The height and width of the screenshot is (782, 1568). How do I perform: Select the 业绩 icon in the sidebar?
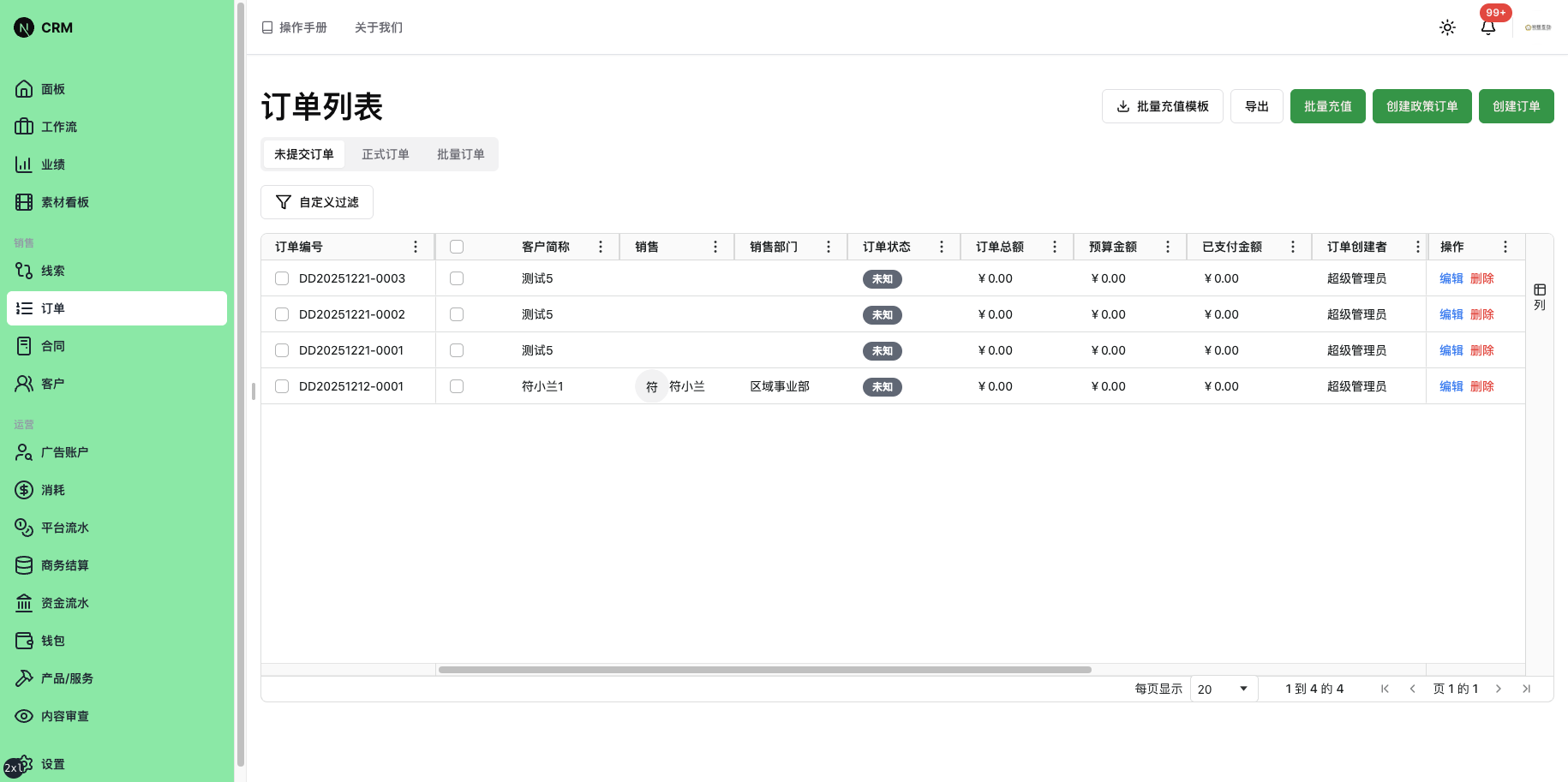pos(24,164)
